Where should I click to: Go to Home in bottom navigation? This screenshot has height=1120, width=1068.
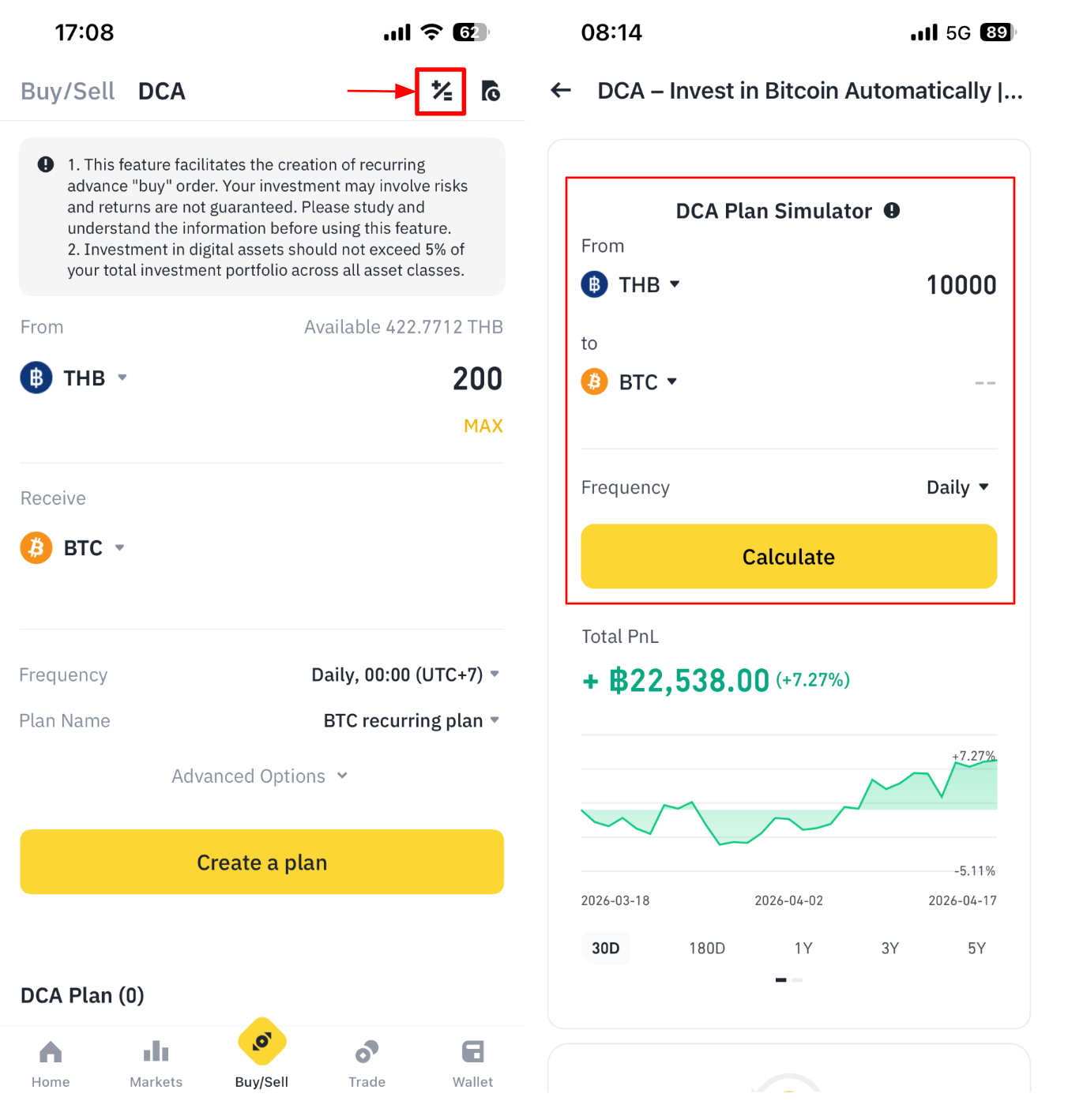pyautogui.click(x=51, y=1063)
